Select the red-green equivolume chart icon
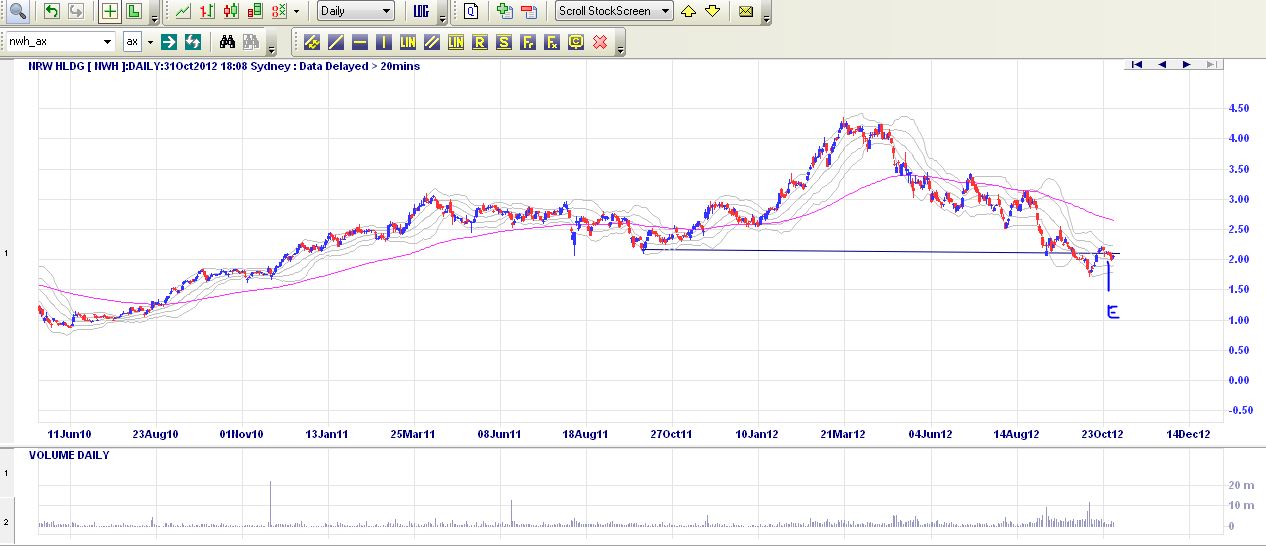Screen dimensions: 1266x546 pos(255,12)
